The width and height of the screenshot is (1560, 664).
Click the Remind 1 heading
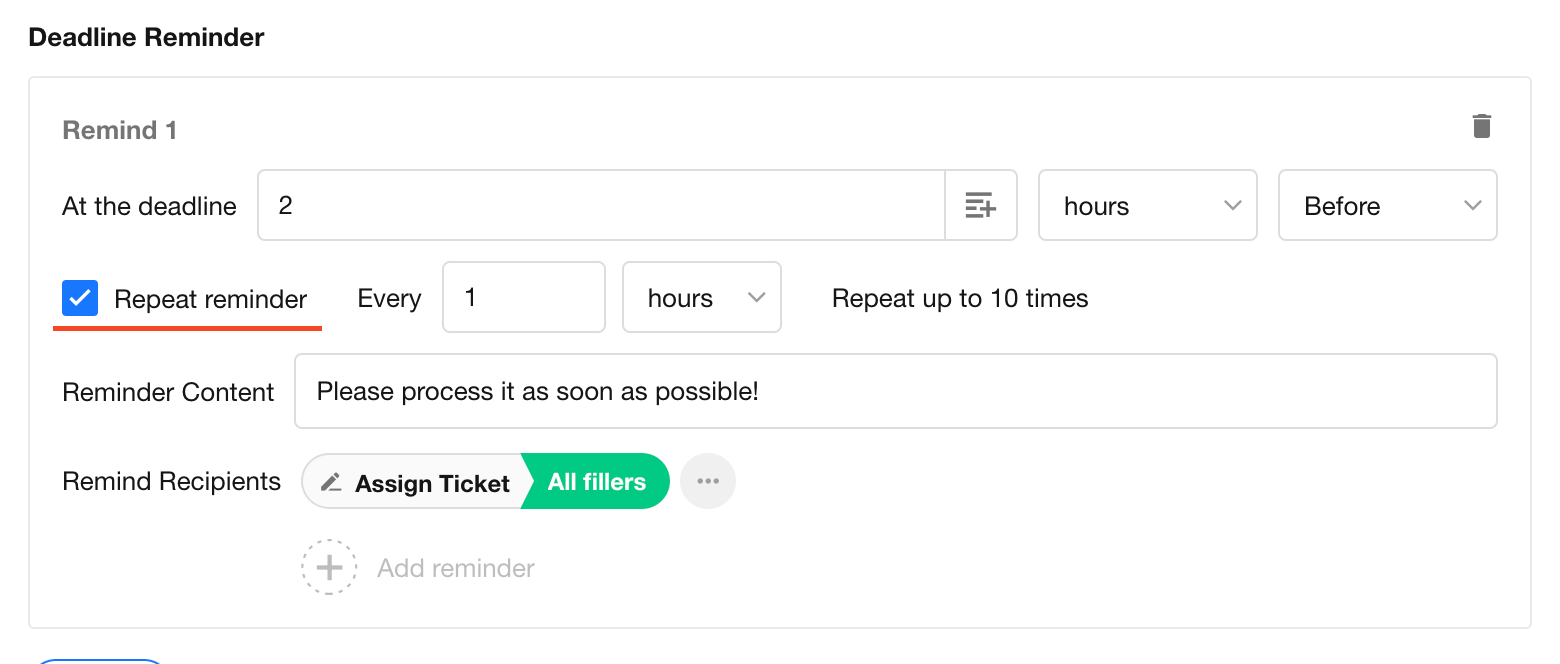click(119, 130)
